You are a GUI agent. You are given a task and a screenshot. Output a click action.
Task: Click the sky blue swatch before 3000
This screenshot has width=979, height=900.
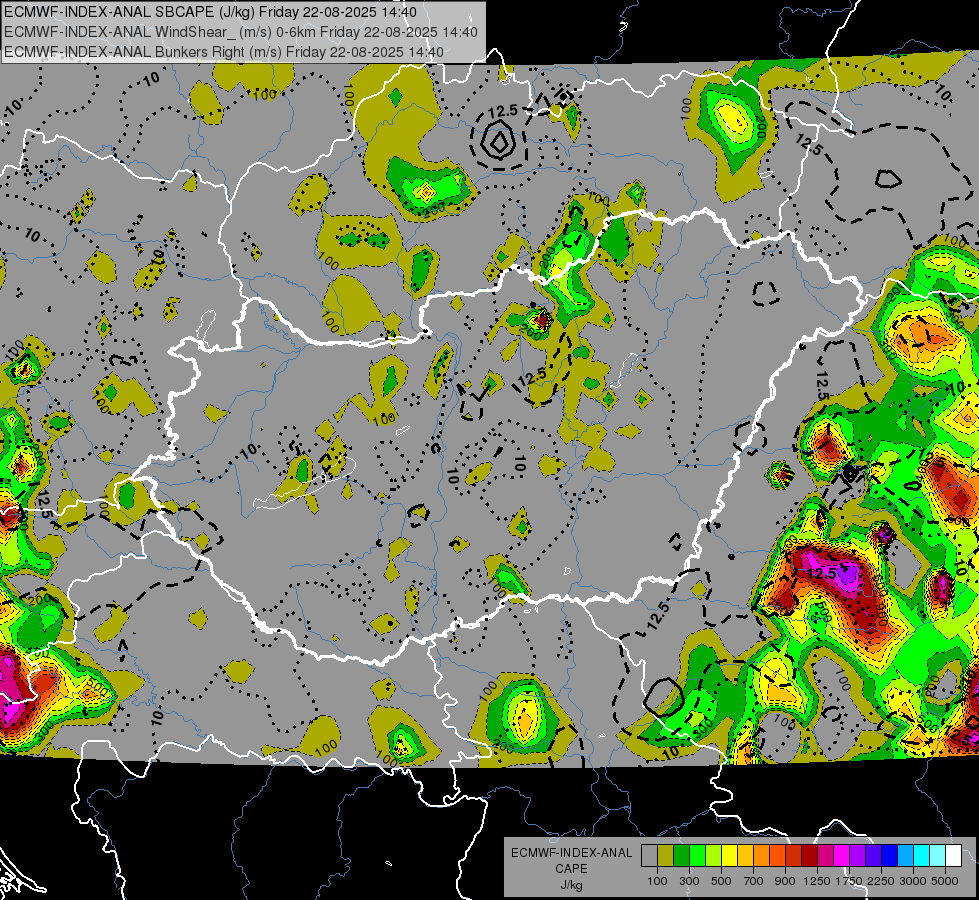click(x=906, y=855)
